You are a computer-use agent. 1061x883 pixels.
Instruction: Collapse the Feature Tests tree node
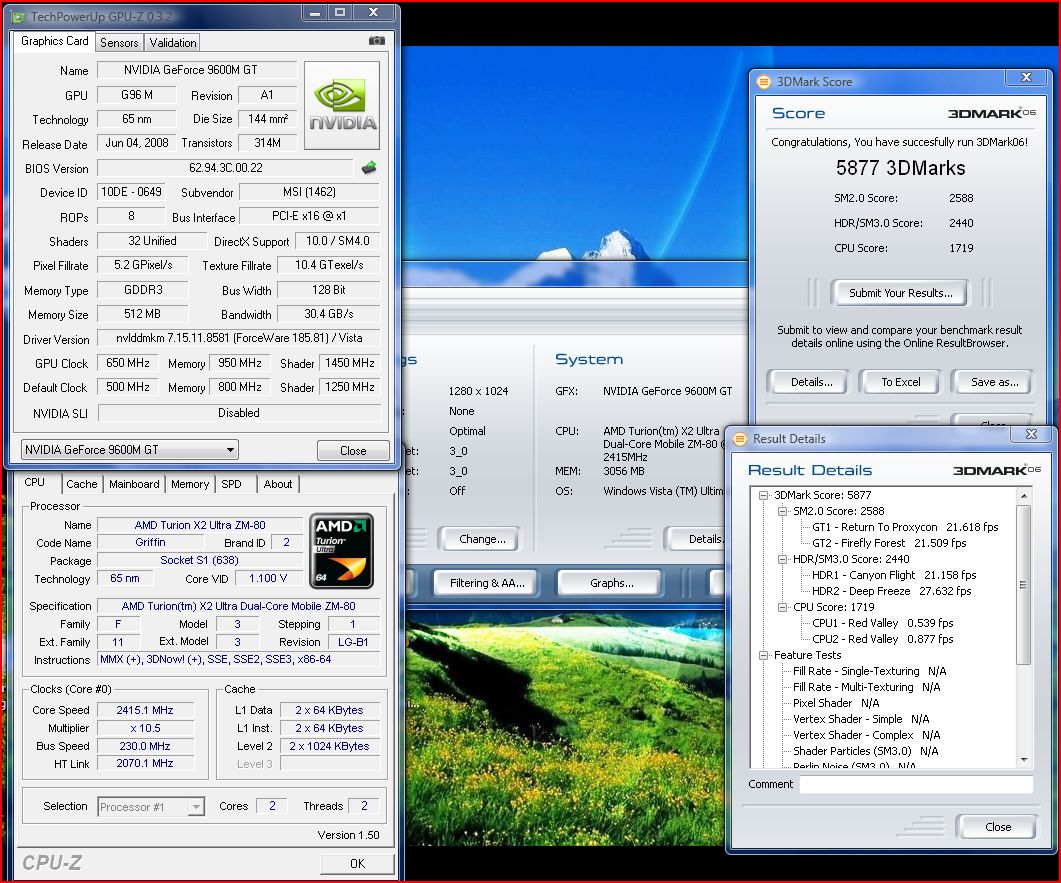click(763, 656)
